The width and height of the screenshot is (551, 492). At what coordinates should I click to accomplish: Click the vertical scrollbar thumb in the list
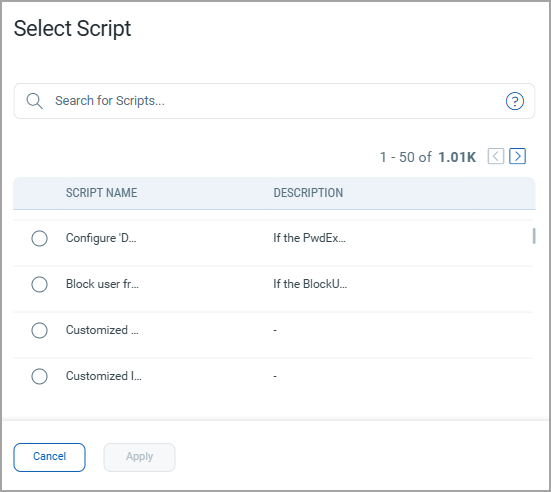(534, 236)
